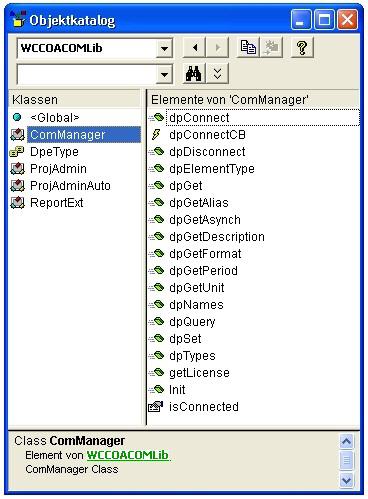Click the help question mark icon

tap(302, 47)
